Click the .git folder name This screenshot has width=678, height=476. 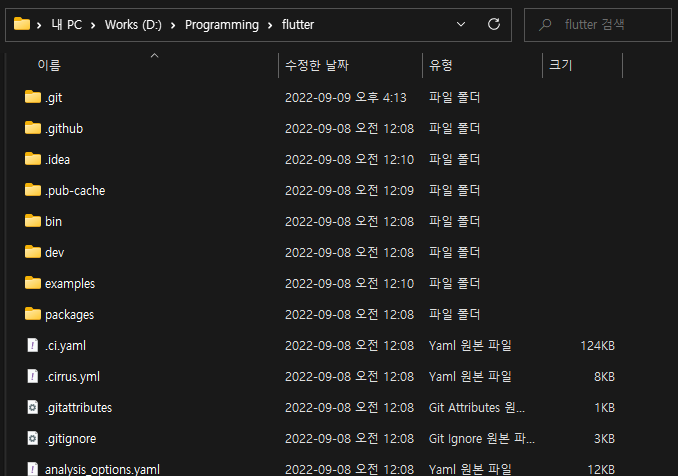[x=54, y=98]
